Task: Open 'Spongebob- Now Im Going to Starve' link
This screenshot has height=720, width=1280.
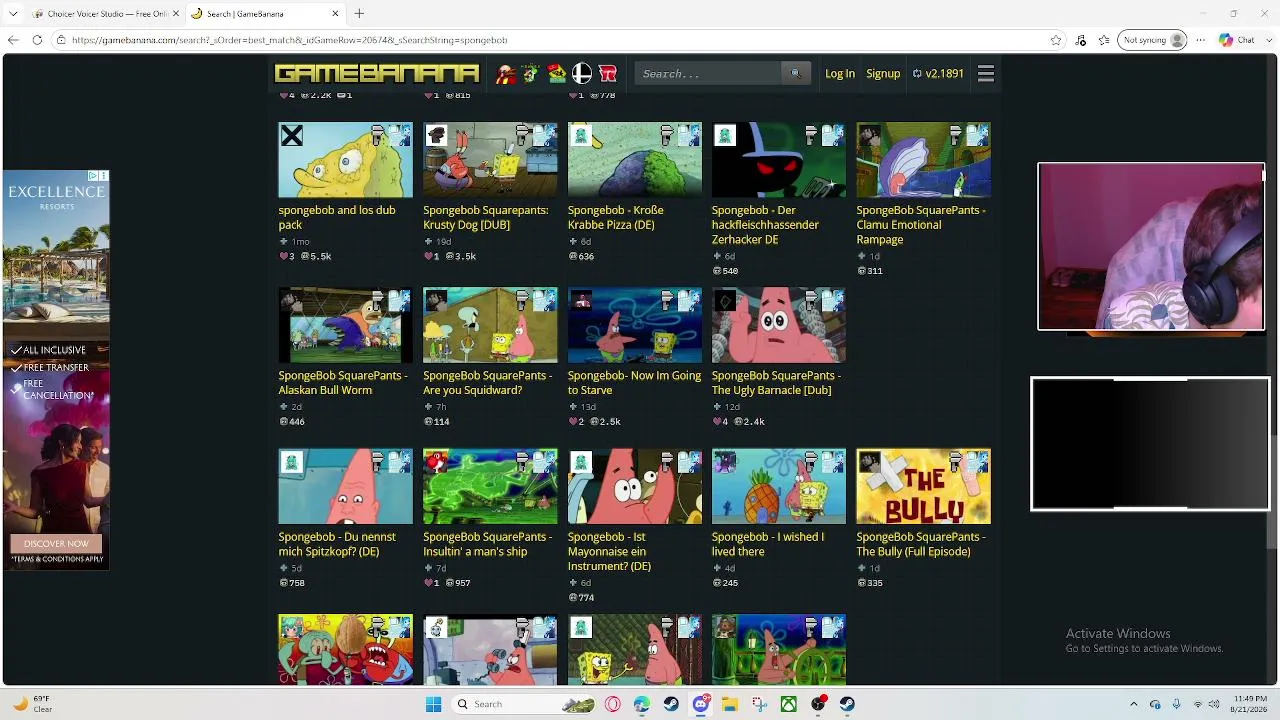Action: (634, 383)
